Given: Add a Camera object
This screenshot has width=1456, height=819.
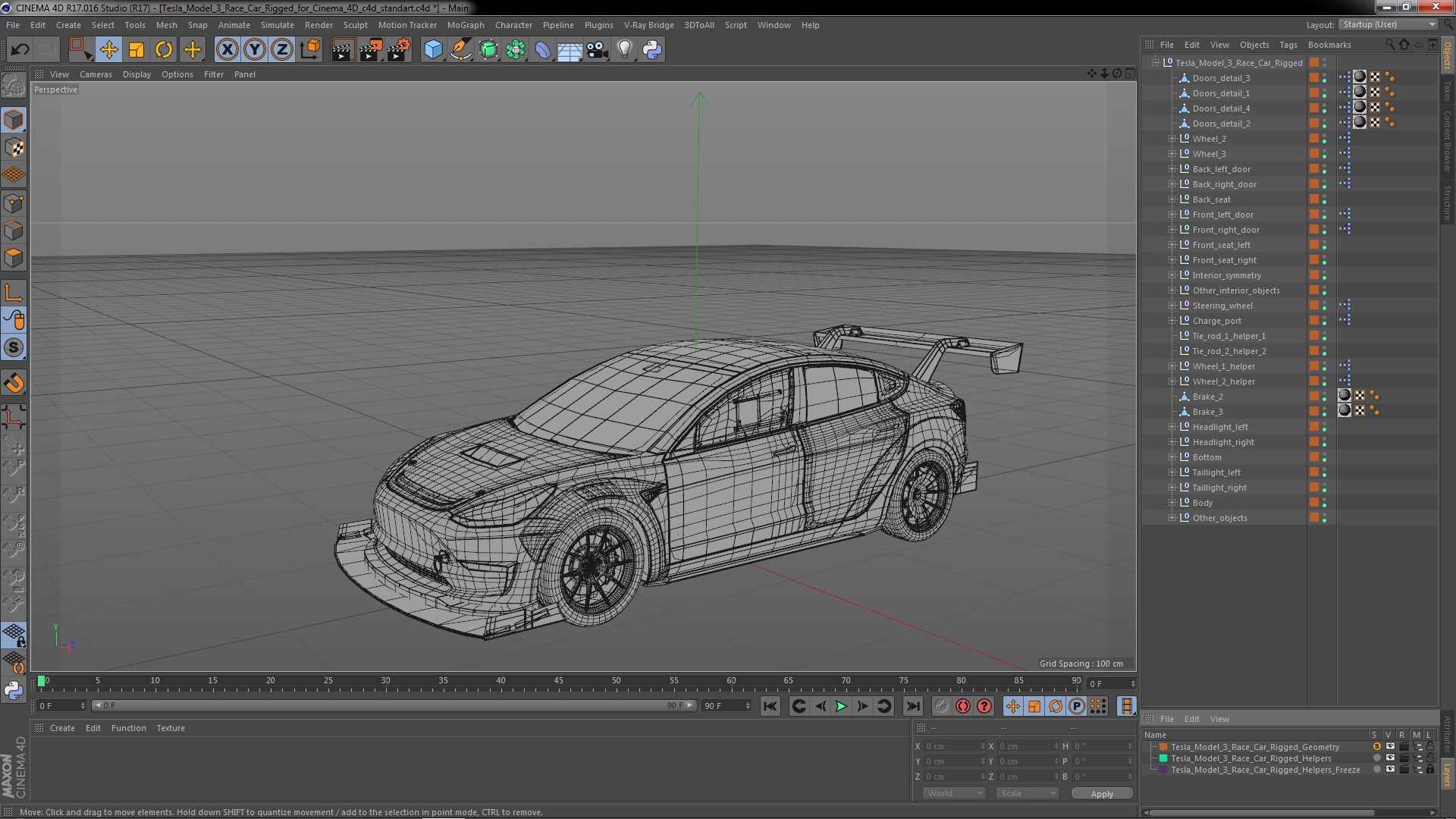Looking at the screenshot, I should (x=597, y=50).
